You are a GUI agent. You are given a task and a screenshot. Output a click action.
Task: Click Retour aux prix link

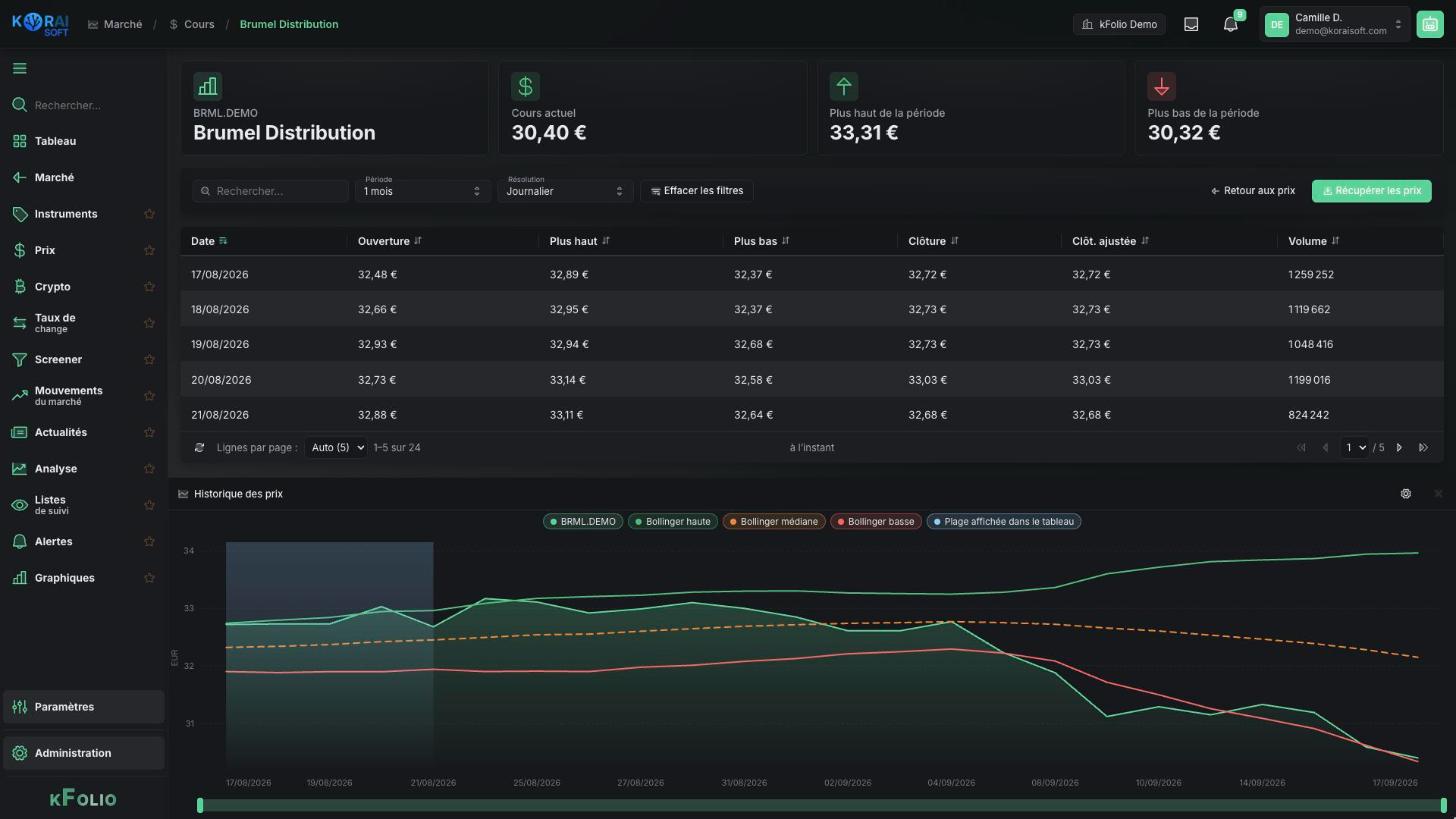point(1253,191)
